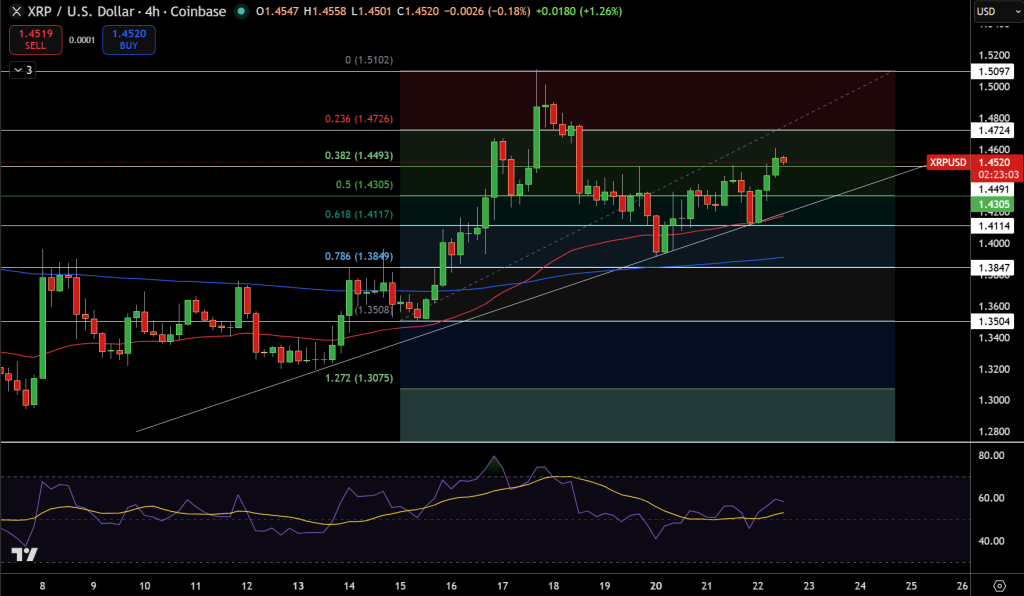The width and height of the screenshot is (1024, 596).
Task: Select the 0.618 (1.4117) Fibonacci level label
Action: [x=358, y=213]
